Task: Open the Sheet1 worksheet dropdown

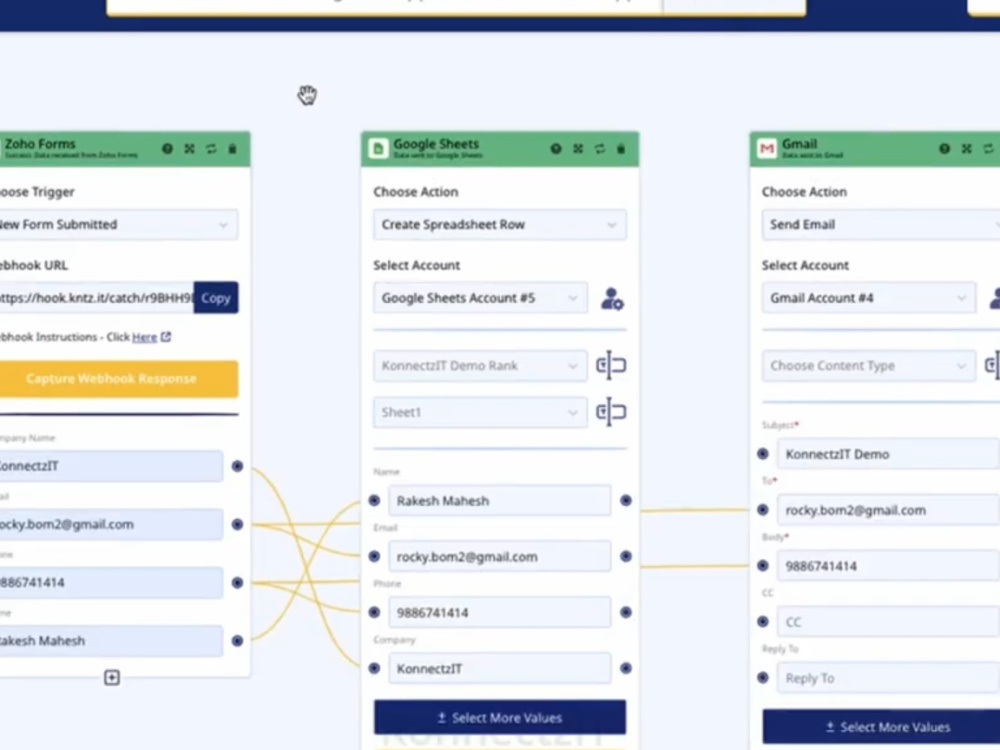Action: coord(480,412)
